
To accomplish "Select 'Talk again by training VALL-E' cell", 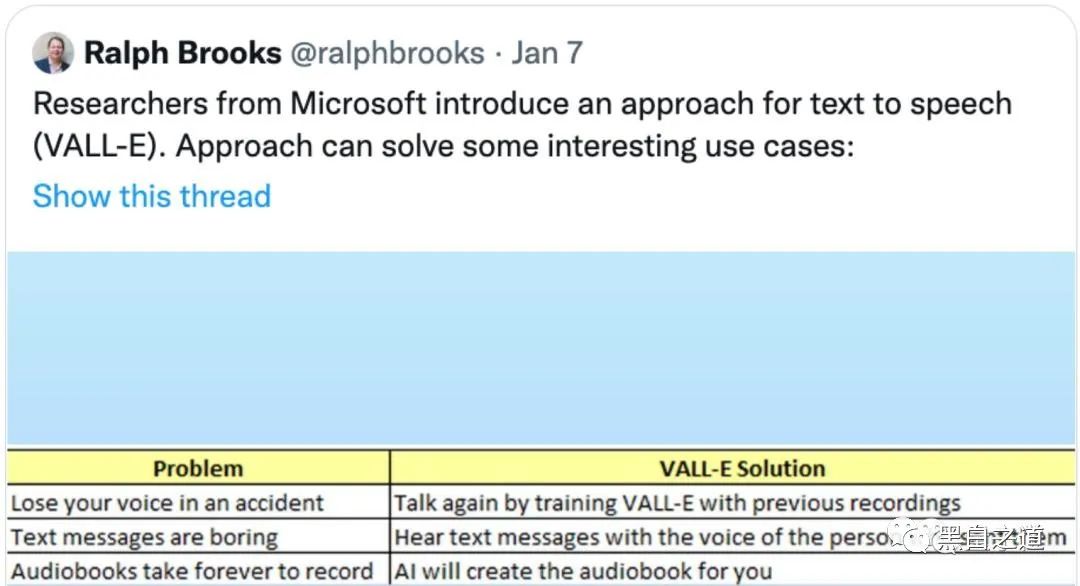I will 732,503.
